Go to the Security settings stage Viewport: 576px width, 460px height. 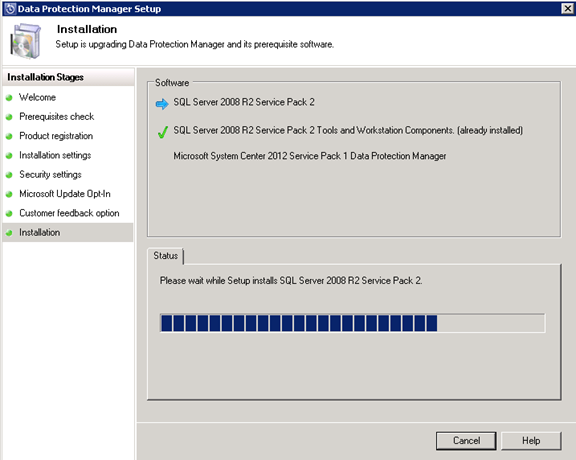point(50,175)
